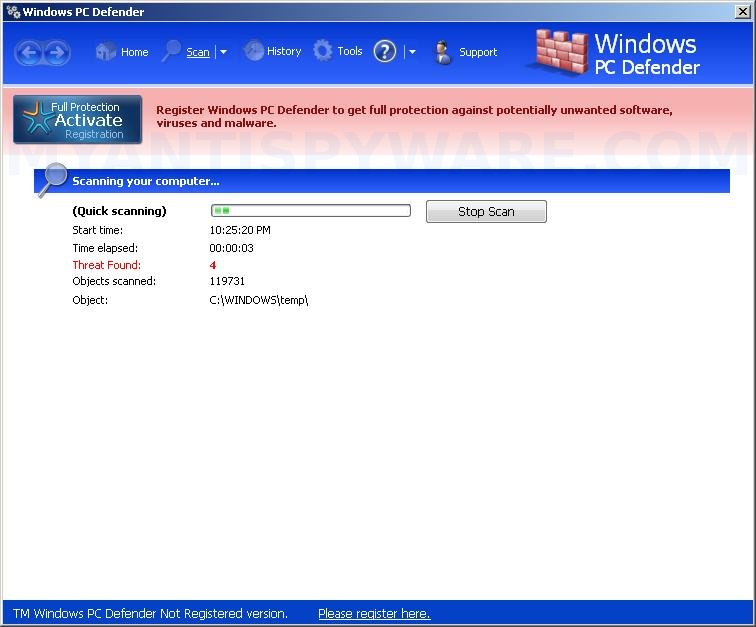Open the Home menu label

[135, 52]
